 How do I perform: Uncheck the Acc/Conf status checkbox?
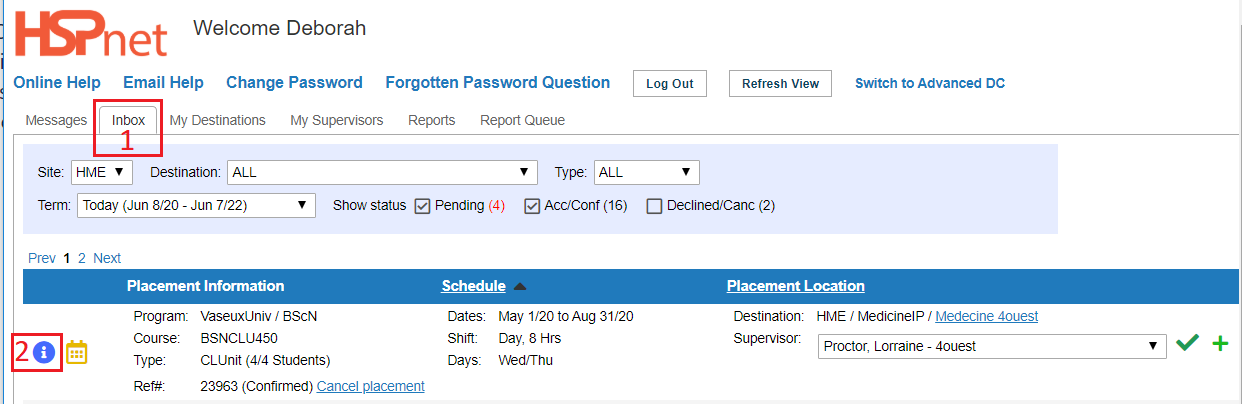coord(532,206)
